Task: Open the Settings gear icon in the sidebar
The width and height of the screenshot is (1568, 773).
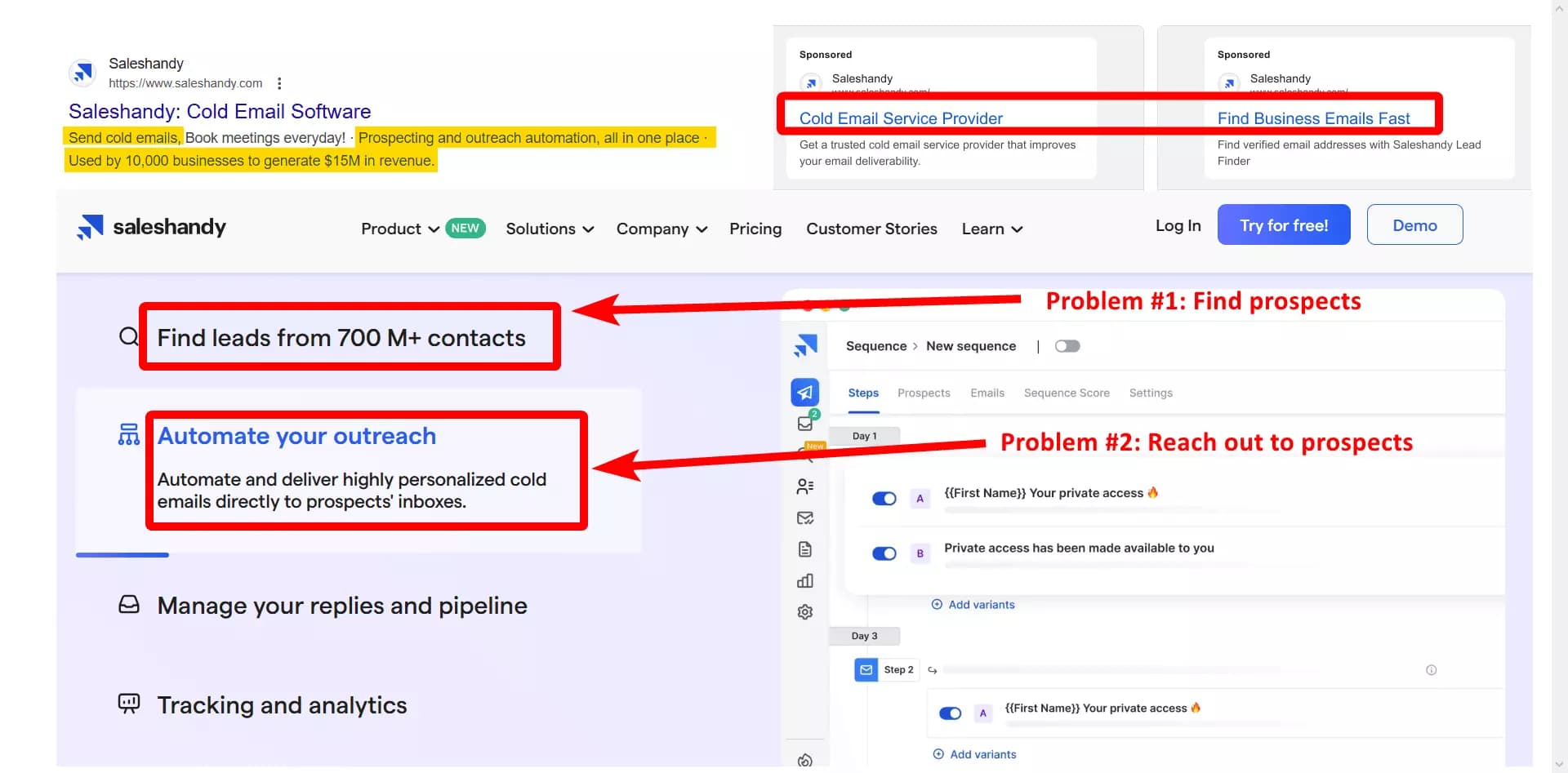Action: pyautogui.click(x=805, y=612)
